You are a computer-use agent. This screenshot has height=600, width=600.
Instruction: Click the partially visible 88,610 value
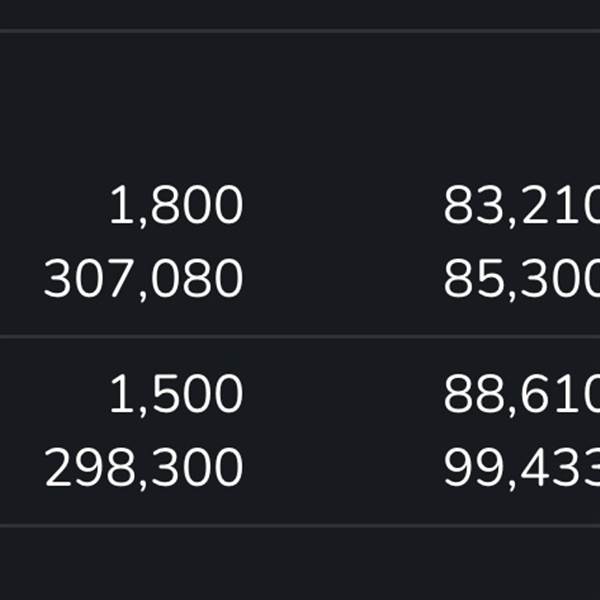pos(520,395)
